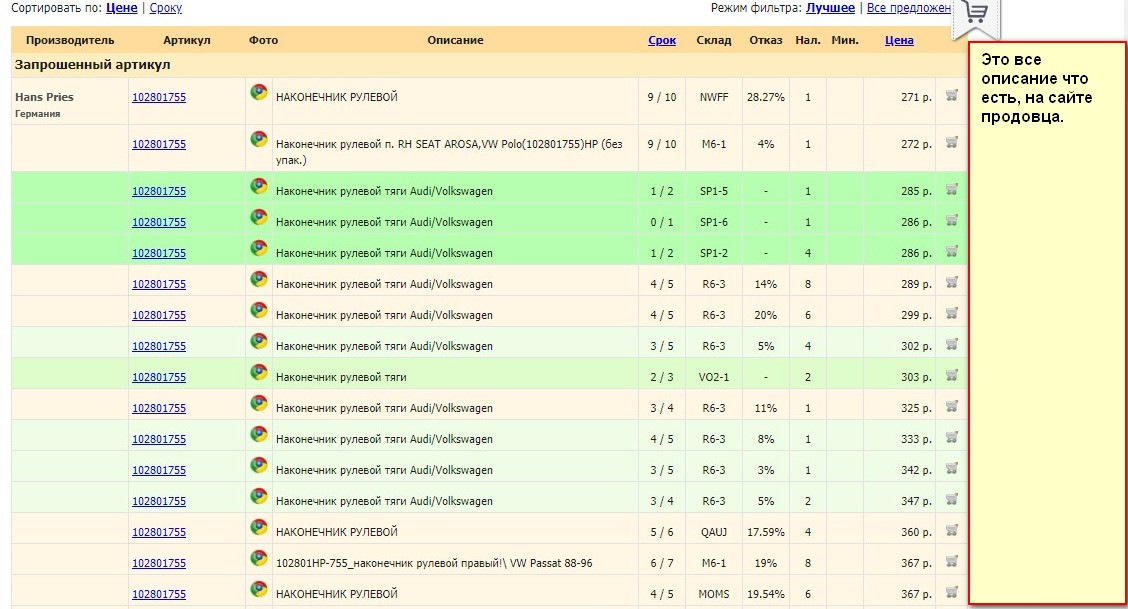Open article 102801755 in the 325 р. row
Viewport: 1128px width, 609px height.
159,408
